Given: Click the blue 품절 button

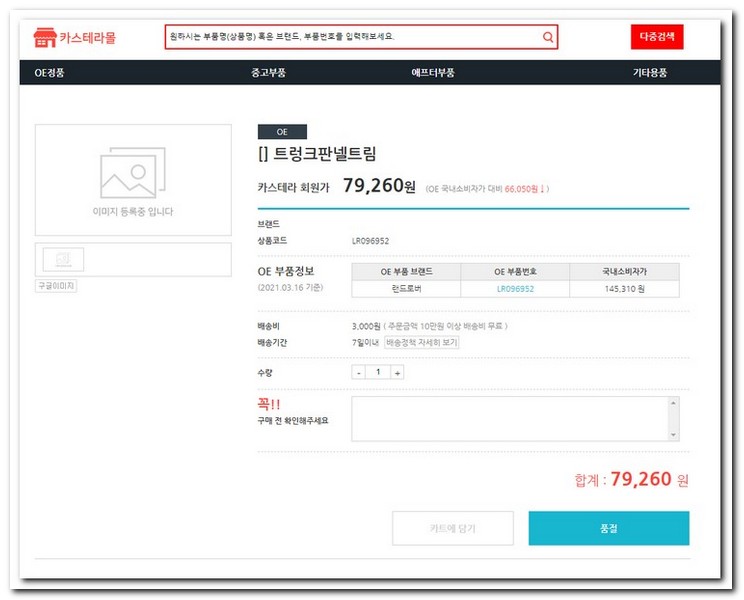Looking at the screenshot, I should tap(608, 528).
